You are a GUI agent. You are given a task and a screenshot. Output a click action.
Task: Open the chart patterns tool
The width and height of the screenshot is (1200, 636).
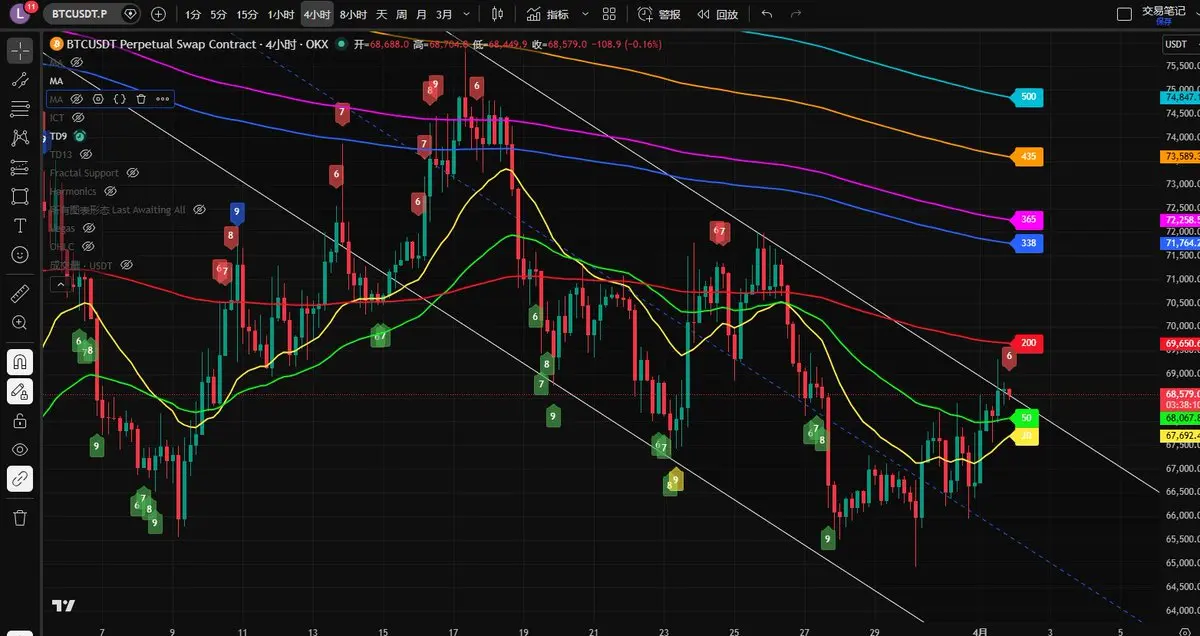tap(19, 138)
